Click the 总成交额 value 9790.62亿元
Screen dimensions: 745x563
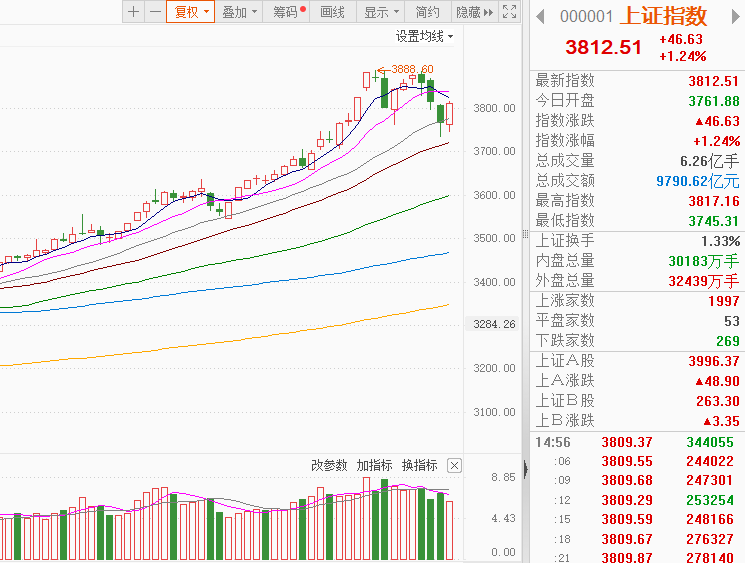point(697,181)
